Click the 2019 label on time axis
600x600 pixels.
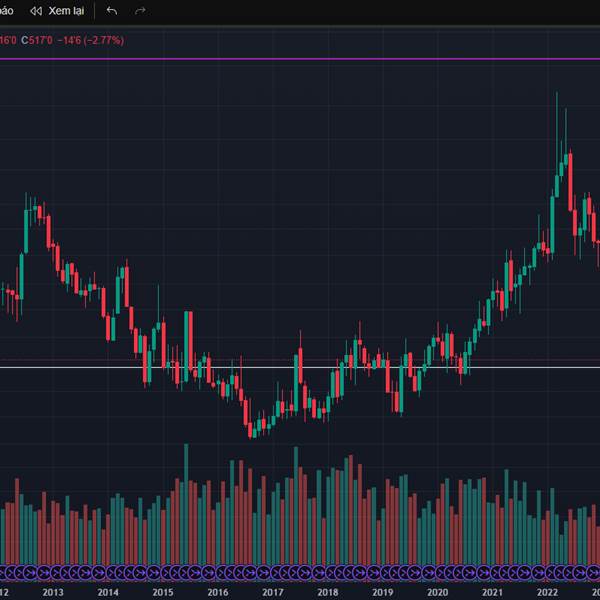click(383, 592)
